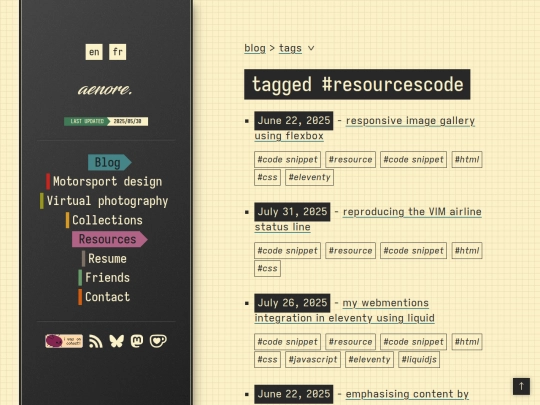The image size is (540, 405).
Task: Switch site language to English
Action: pos(94,52)
